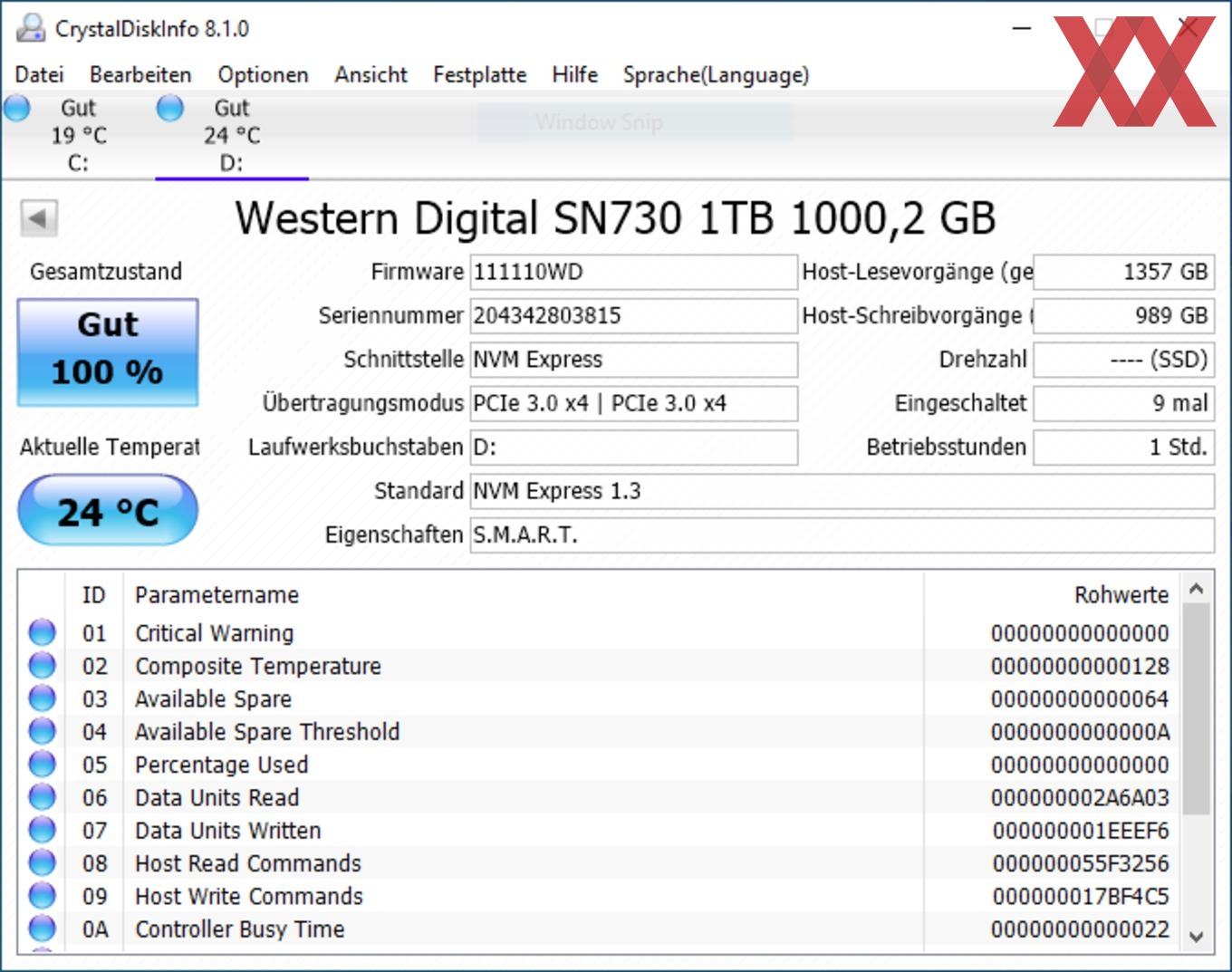The width and height of the screenshot is (1232, 972).
Task: Click status orb of Available Spare Threshold row
Action: pos(42,731)
